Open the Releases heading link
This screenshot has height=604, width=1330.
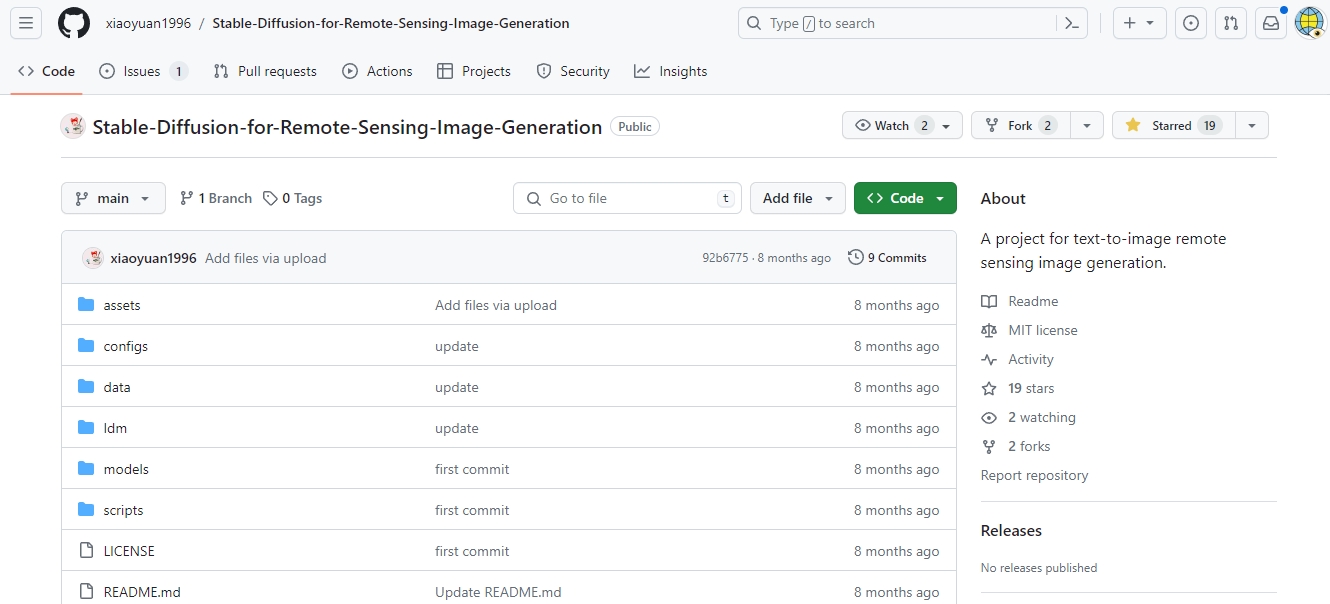(x=1011, y=530)
